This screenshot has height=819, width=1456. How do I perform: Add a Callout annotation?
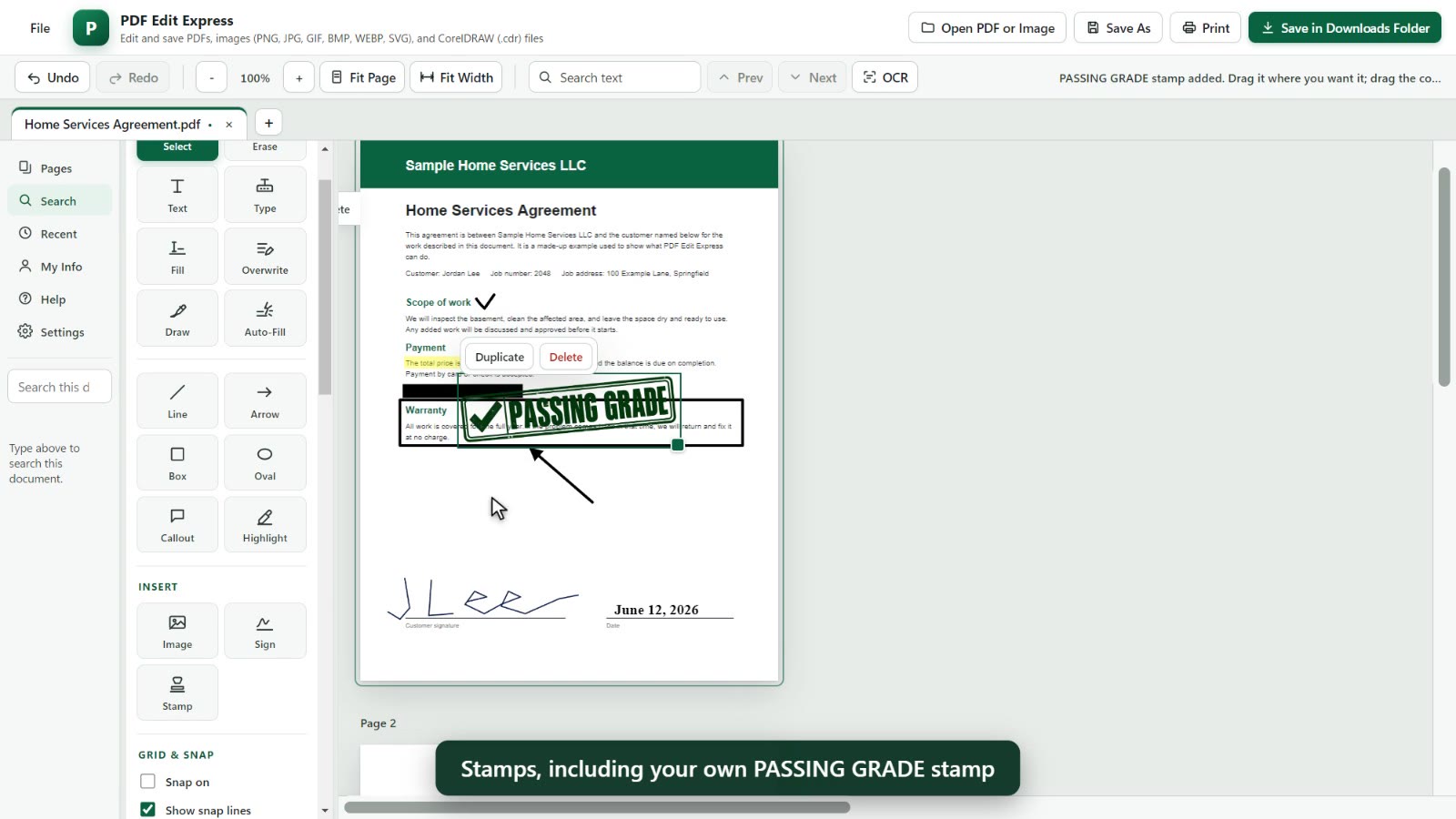pos(177,523)
